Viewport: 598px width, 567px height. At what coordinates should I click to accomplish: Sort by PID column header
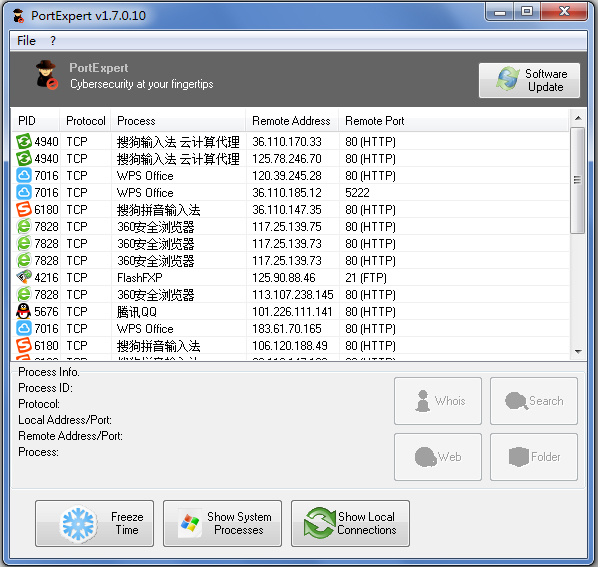(x=35, y=121)
